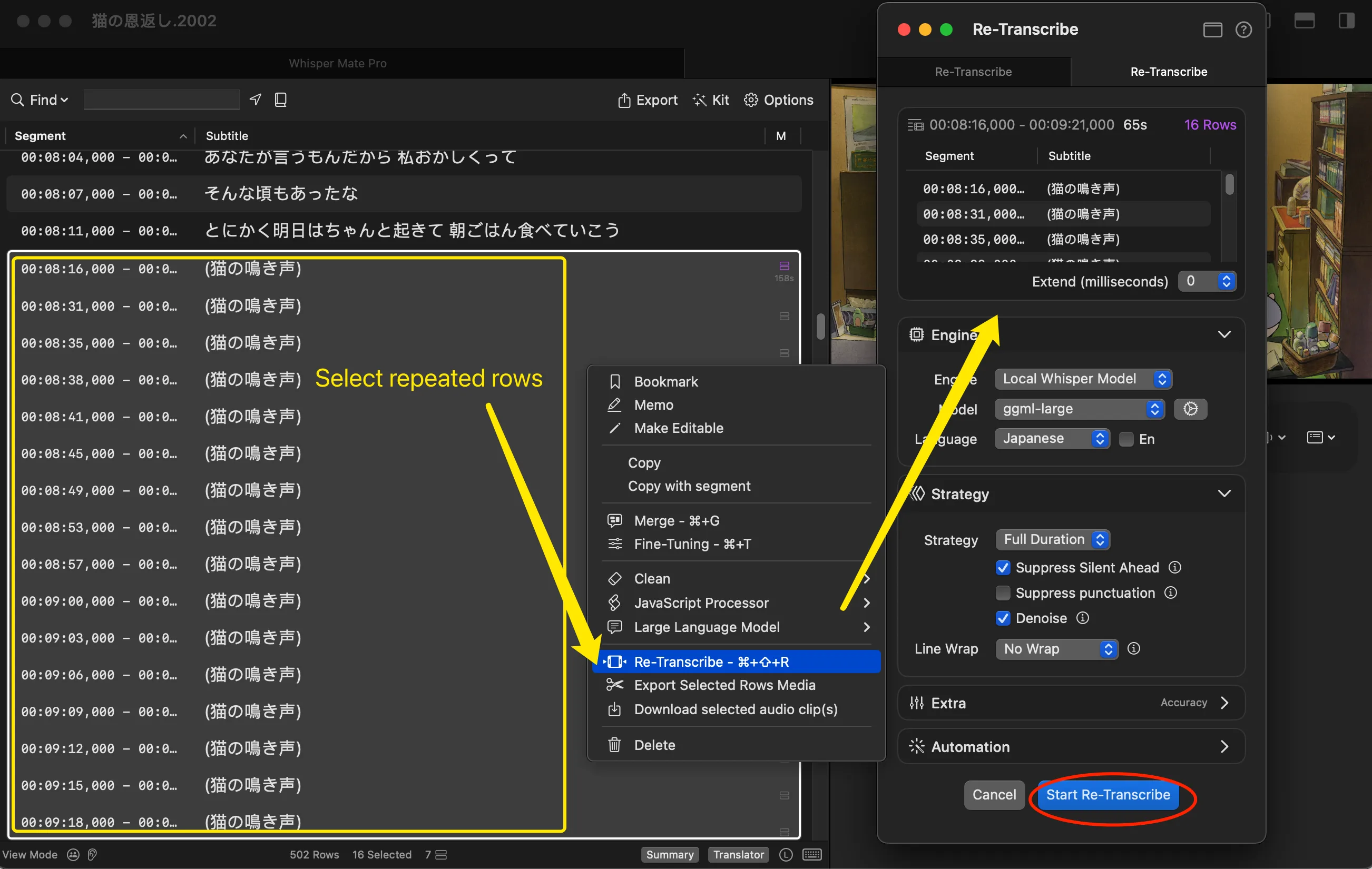Disable the Denoise checkbox
Viewport: 1372px width, 869px height.
pos(1003,618)
